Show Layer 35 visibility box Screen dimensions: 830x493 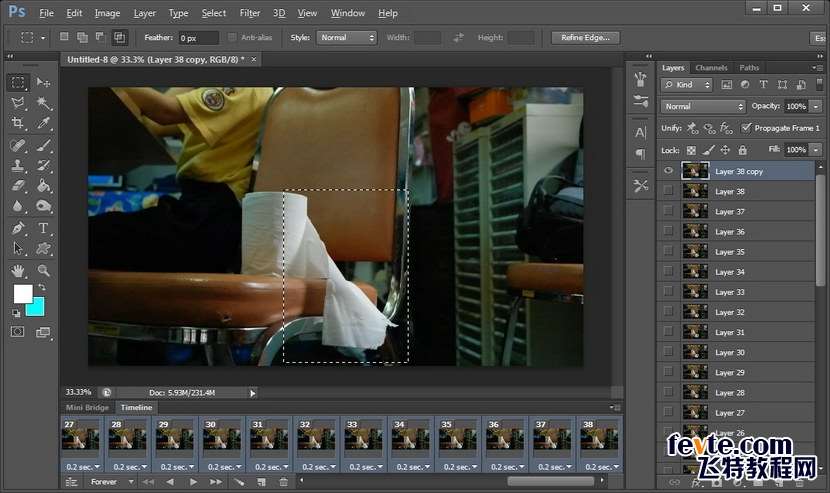pos(668,251)
